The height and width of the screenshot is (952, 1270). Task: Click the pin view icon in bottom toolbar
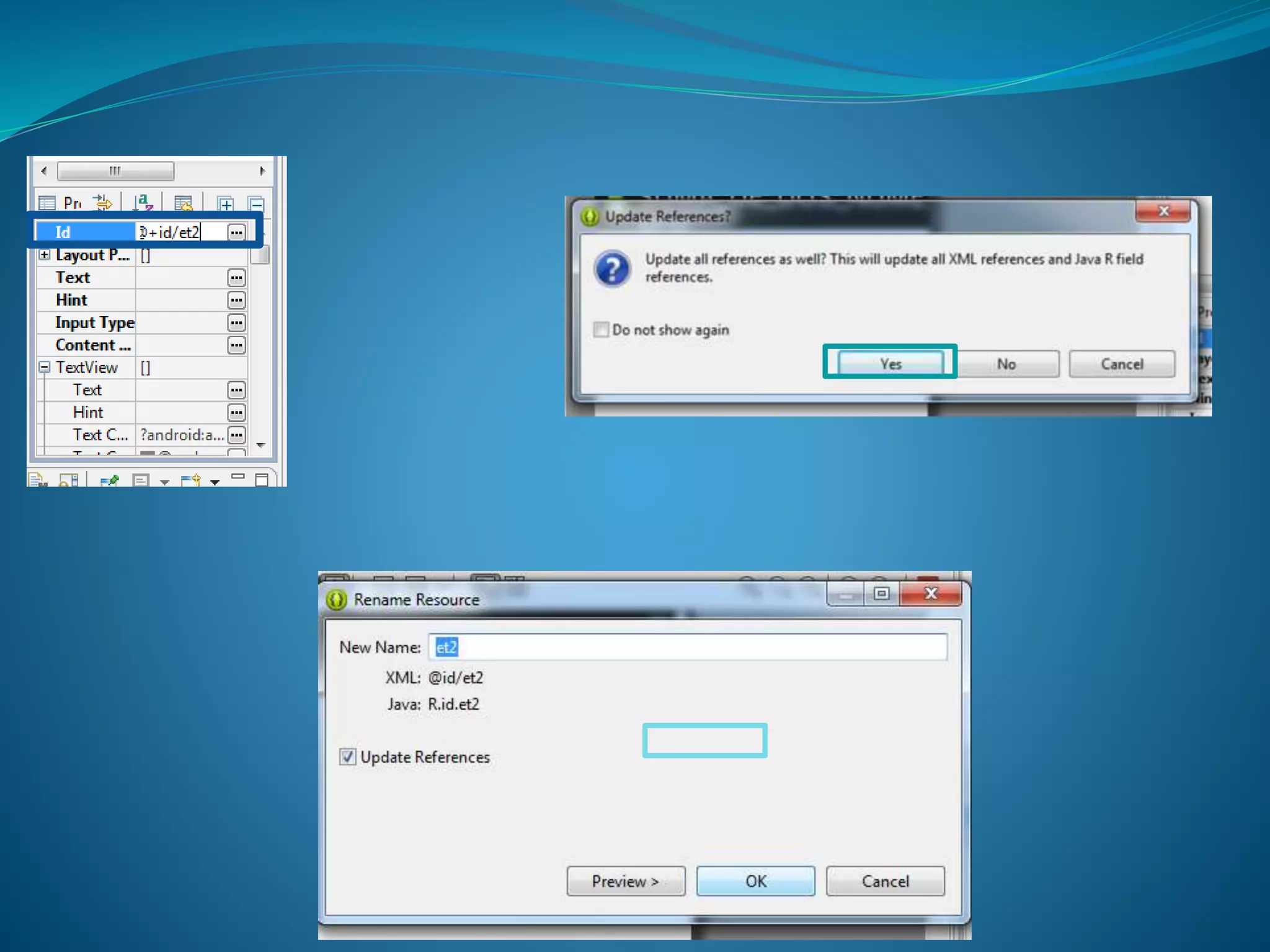[110, 480]
